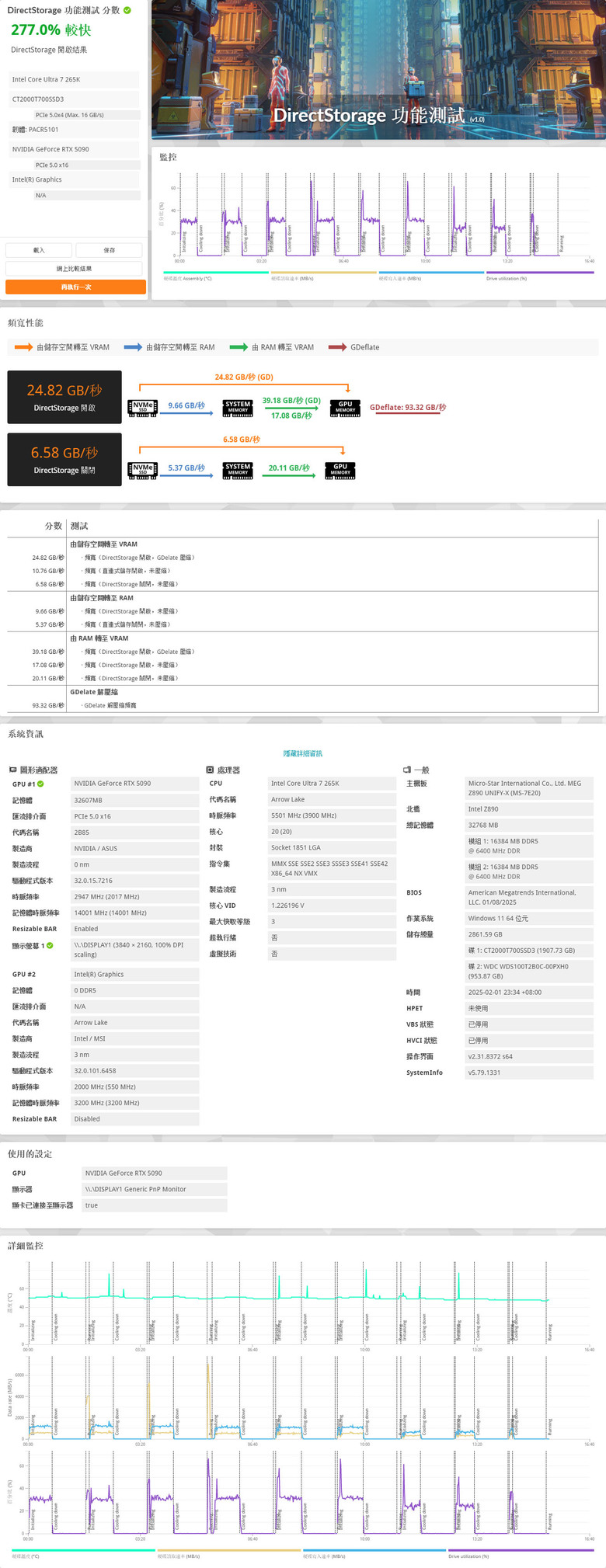Click the \\.\DISPLAY1 Generic PnP Monitor setting value

pyautogui.click(x=155, y=1189)
